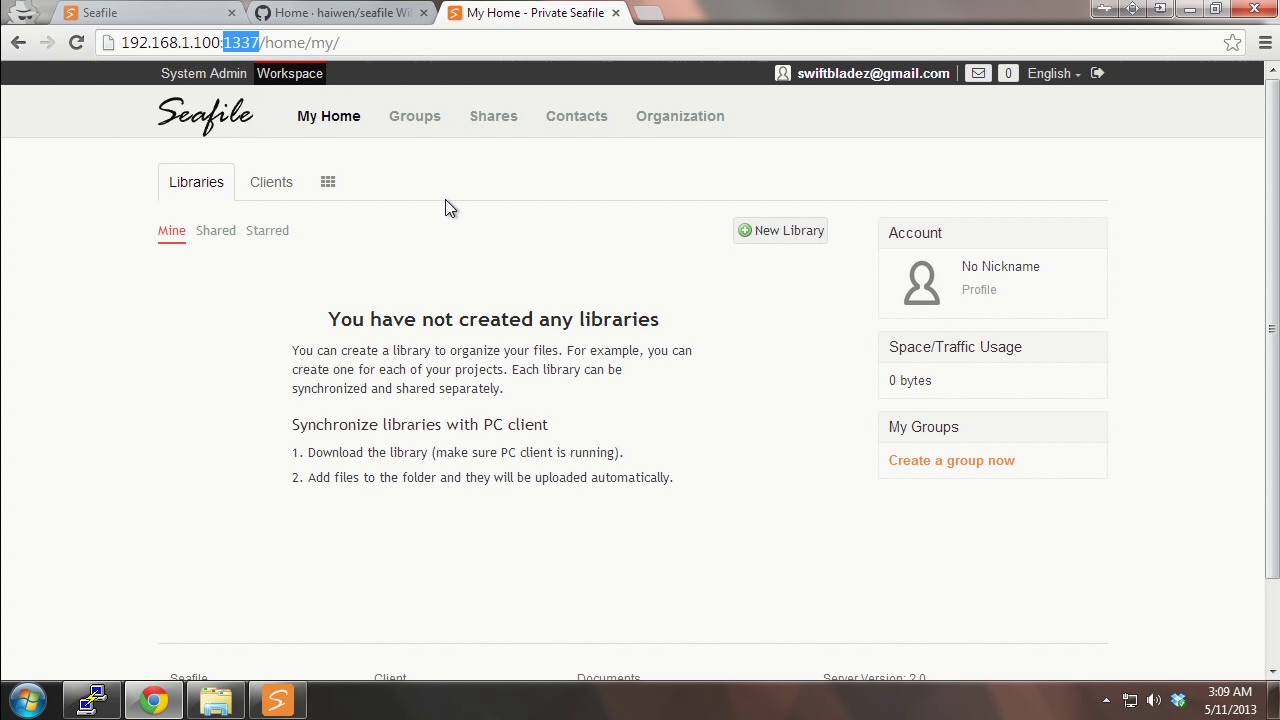Go to My Home navigation
The width and height of the screenshot is (1280, 720).
[328, 116]
